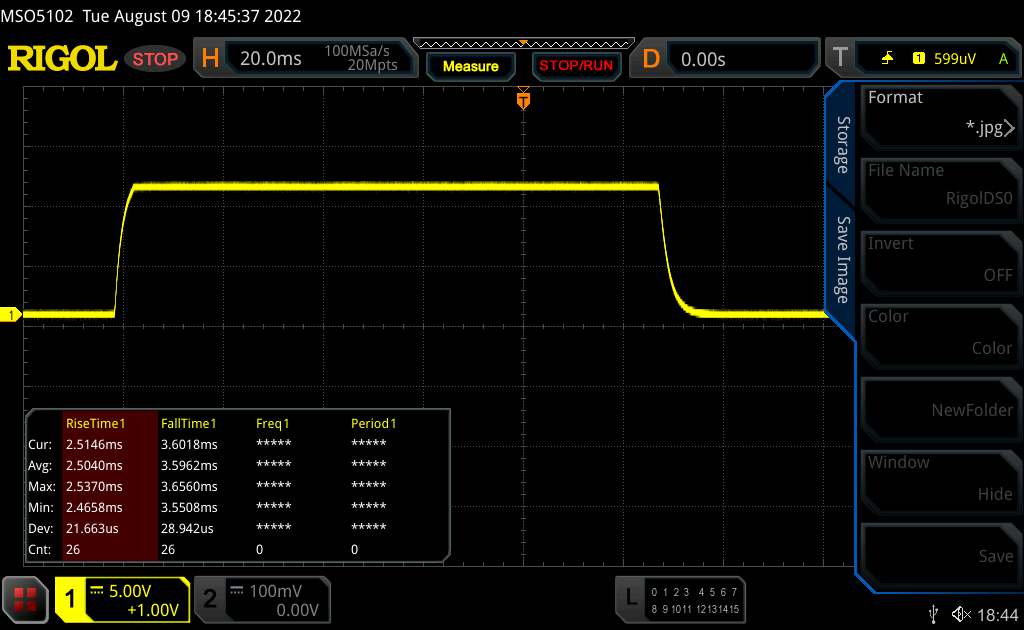Toggle the Window Hide option
Viewport: 1024px width, 630px height.
pos(939,478)
